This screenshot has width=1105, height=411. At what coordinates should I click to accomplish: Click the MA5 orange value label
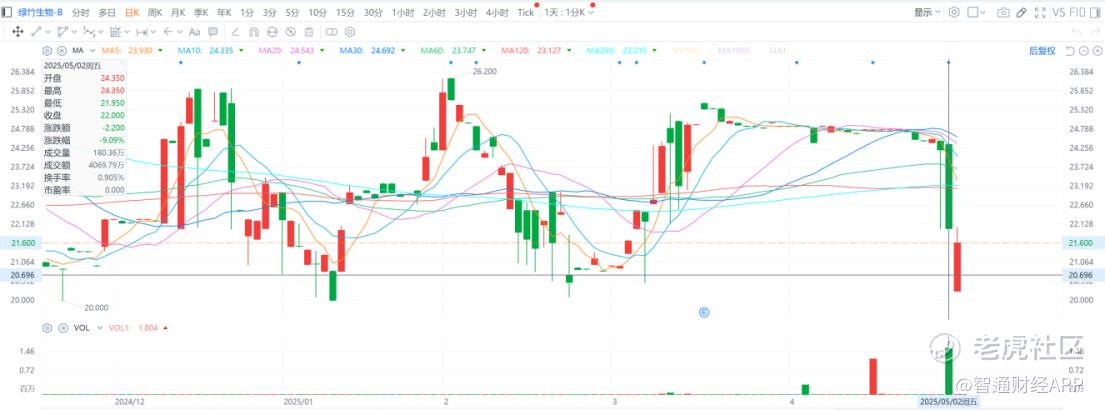[x=128, y=51]
